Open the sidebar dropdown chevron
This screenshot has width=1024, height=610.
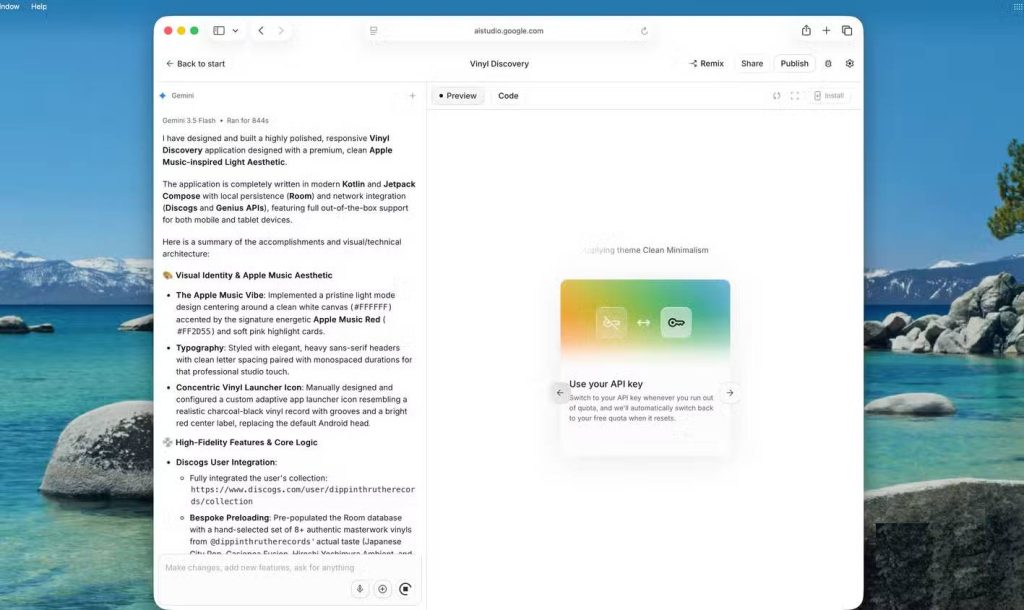235,31
